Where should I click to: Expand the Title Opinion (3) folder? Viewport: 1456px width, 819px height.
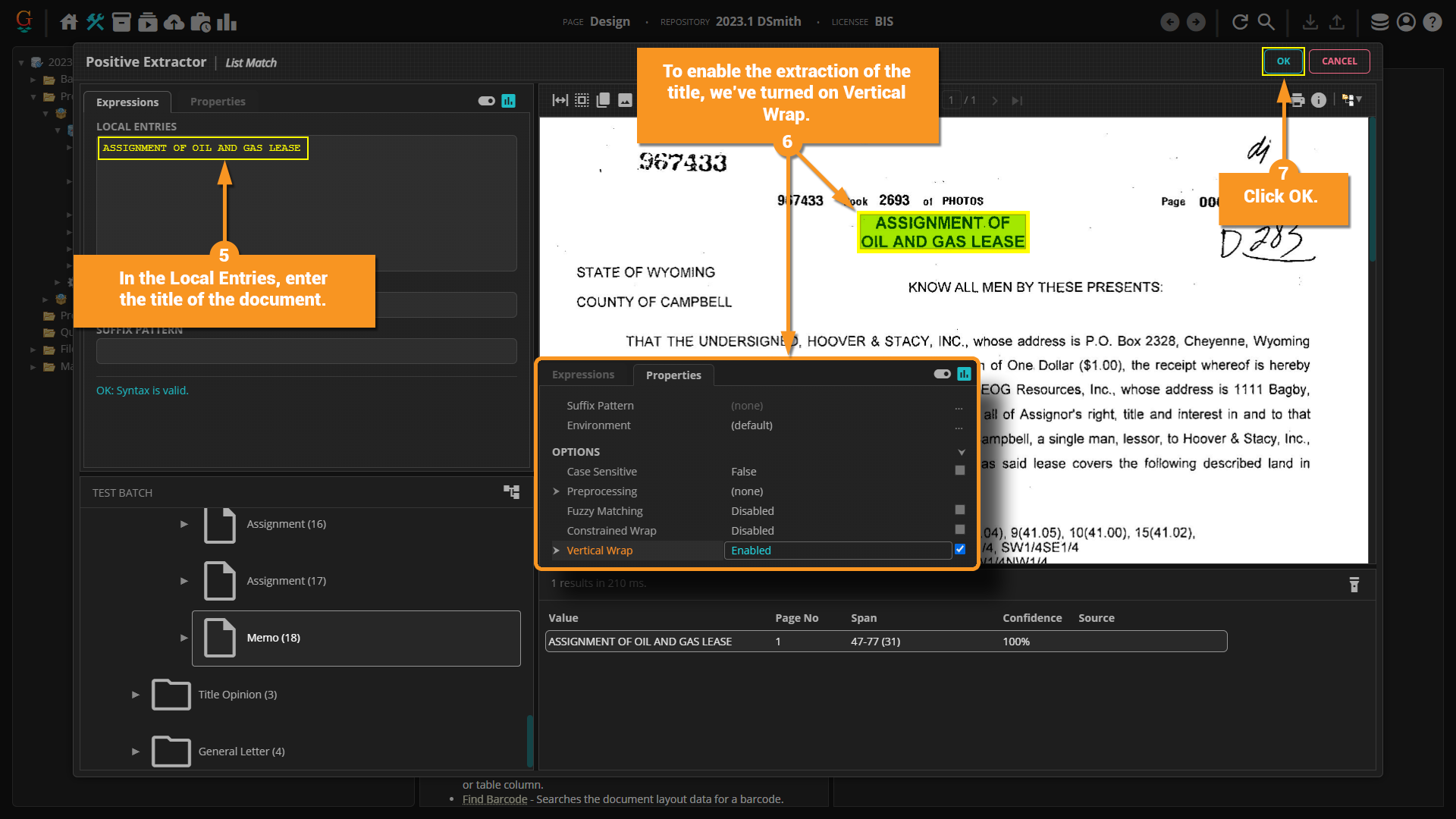[136, 695]
